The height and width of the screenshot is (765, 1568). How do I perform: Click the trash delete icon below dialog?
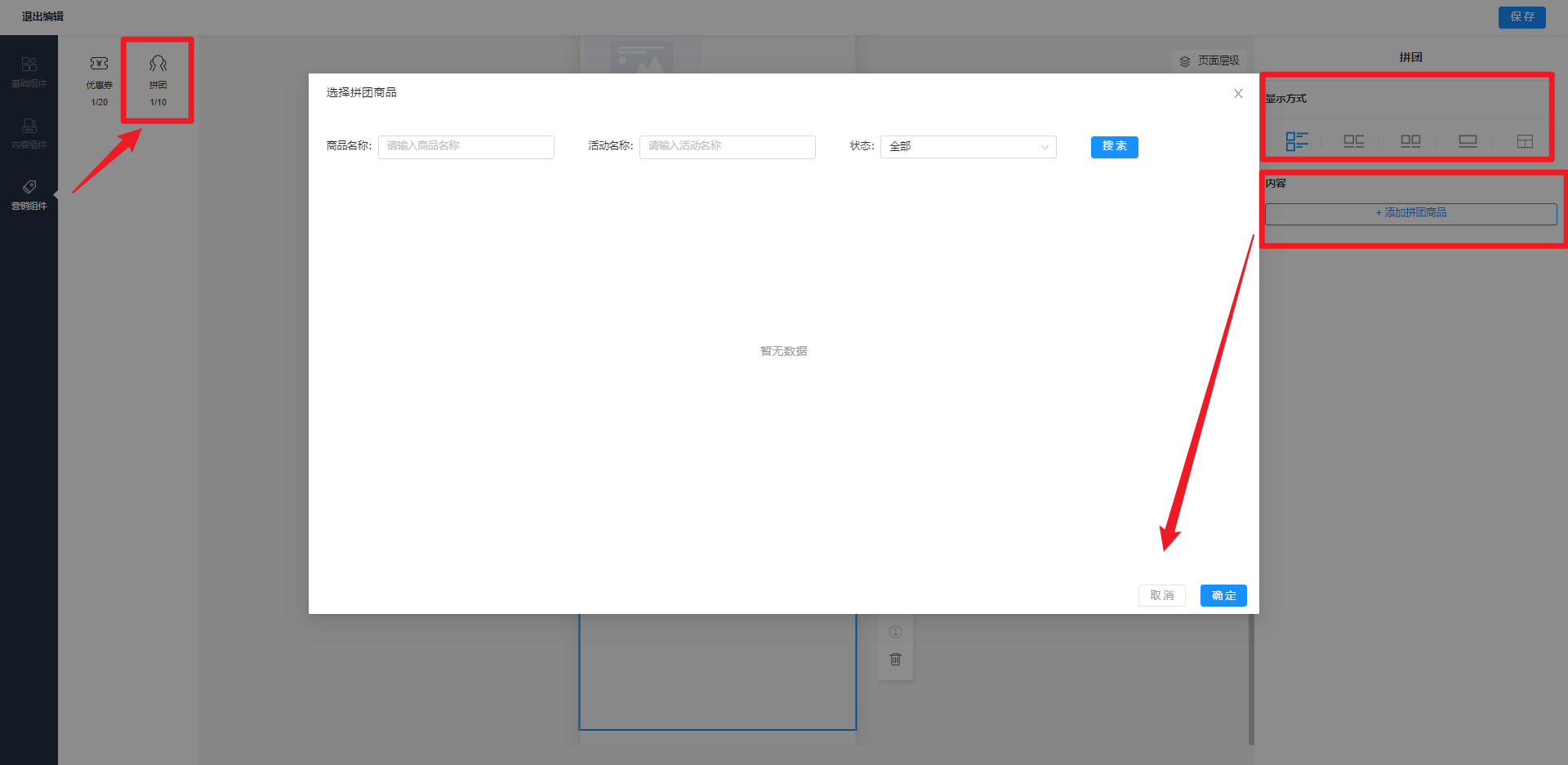tap(895, 659)
